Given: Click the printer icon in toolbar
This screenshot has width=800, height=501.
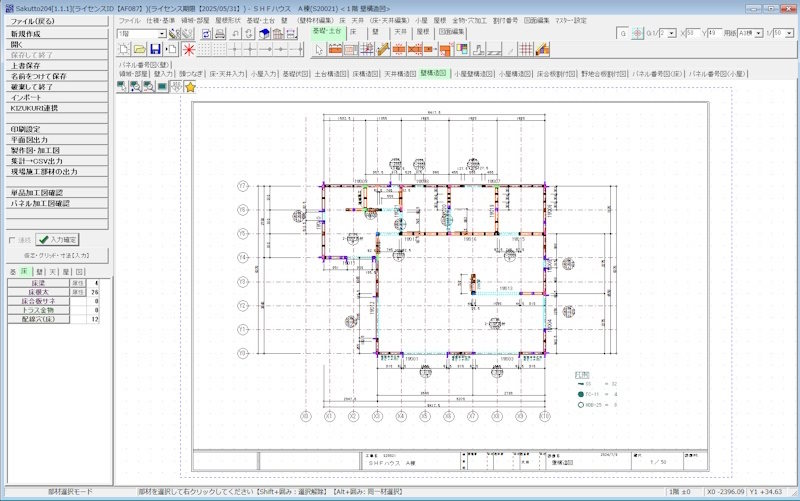Looking at the screenshot, I should click(x=220, y=33).
